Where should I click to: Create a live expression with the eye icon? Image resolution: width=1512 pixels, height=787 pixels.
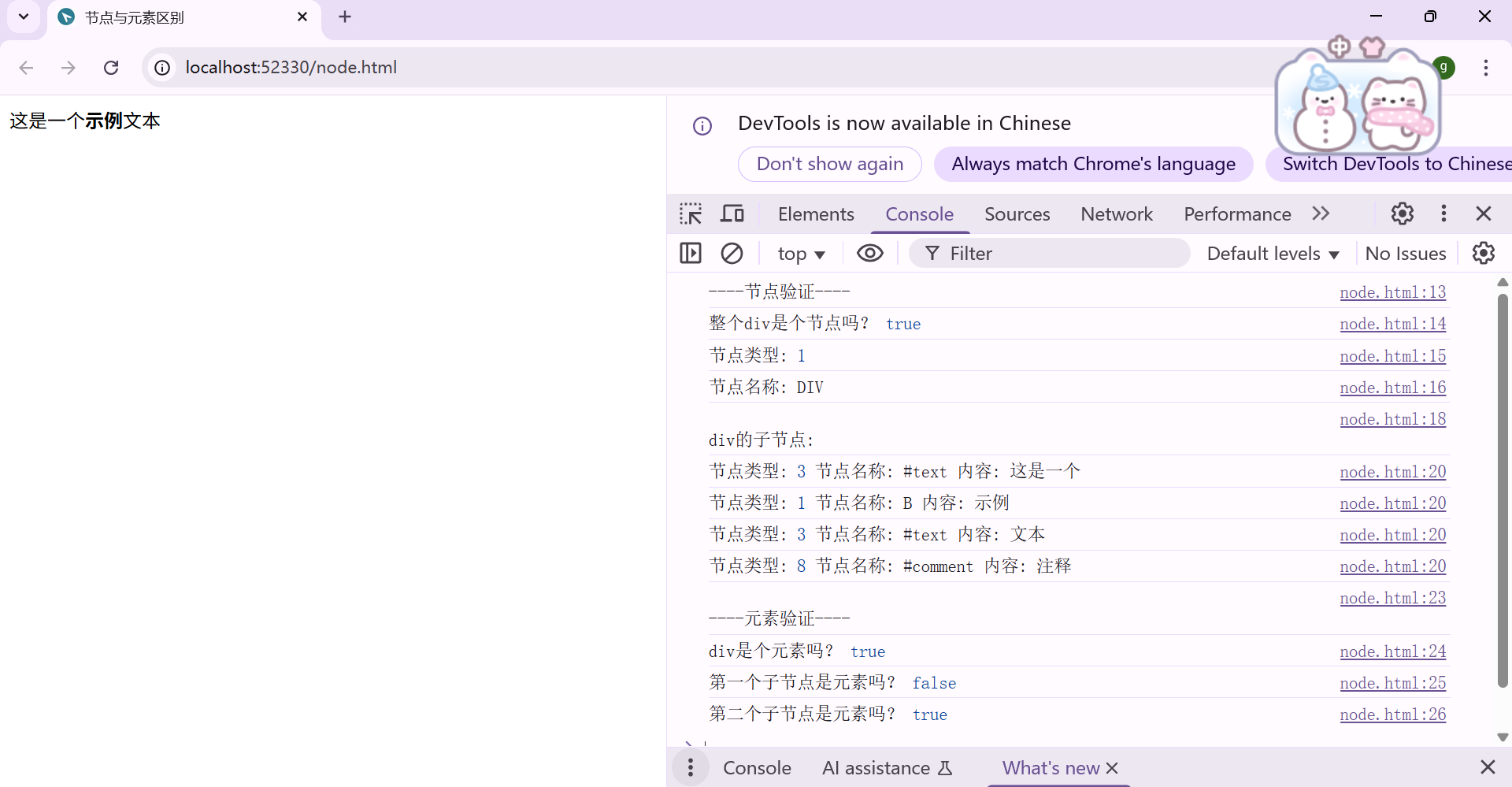869,253
